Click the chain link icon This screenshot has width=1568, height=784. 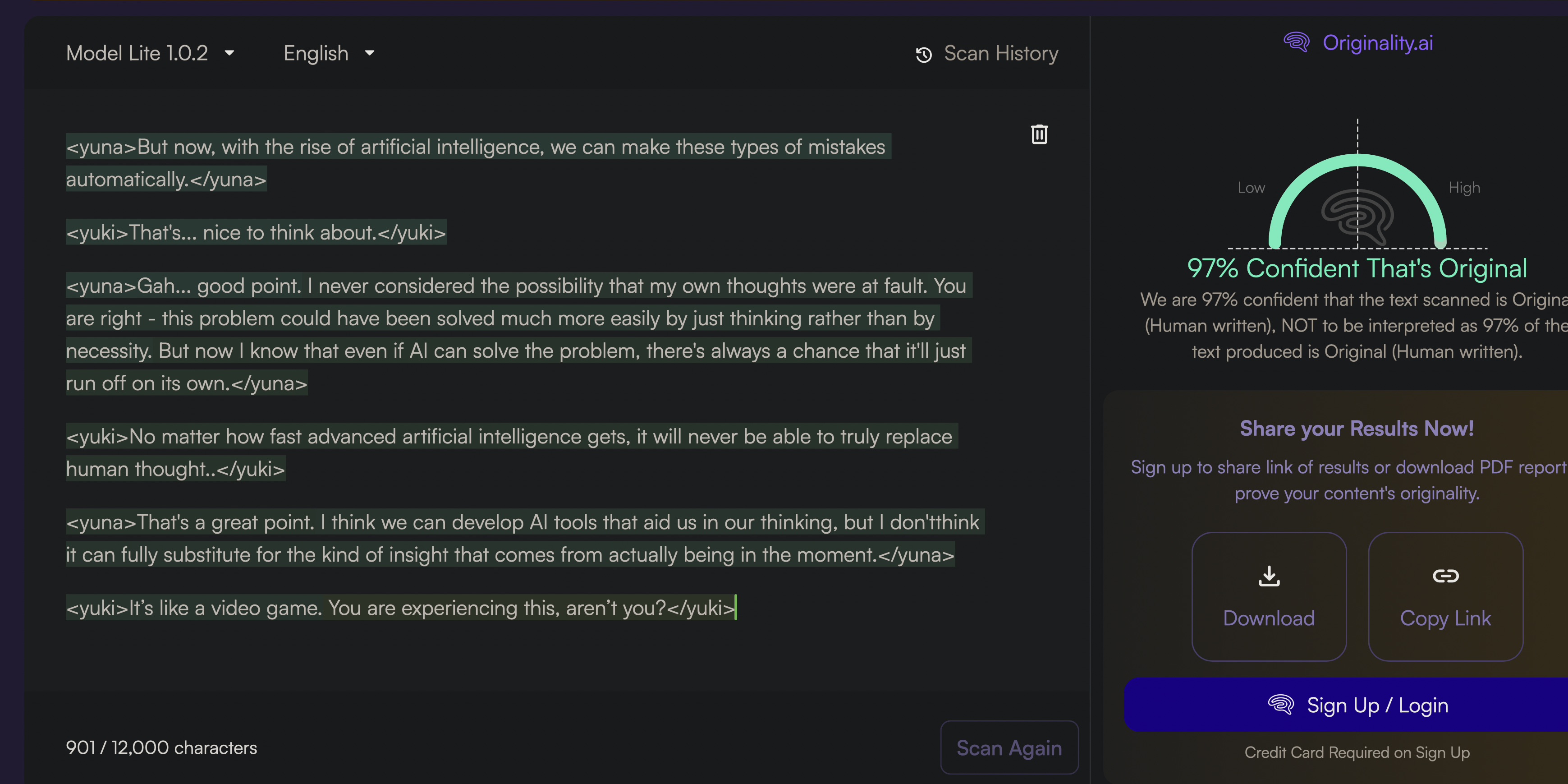1445,576
